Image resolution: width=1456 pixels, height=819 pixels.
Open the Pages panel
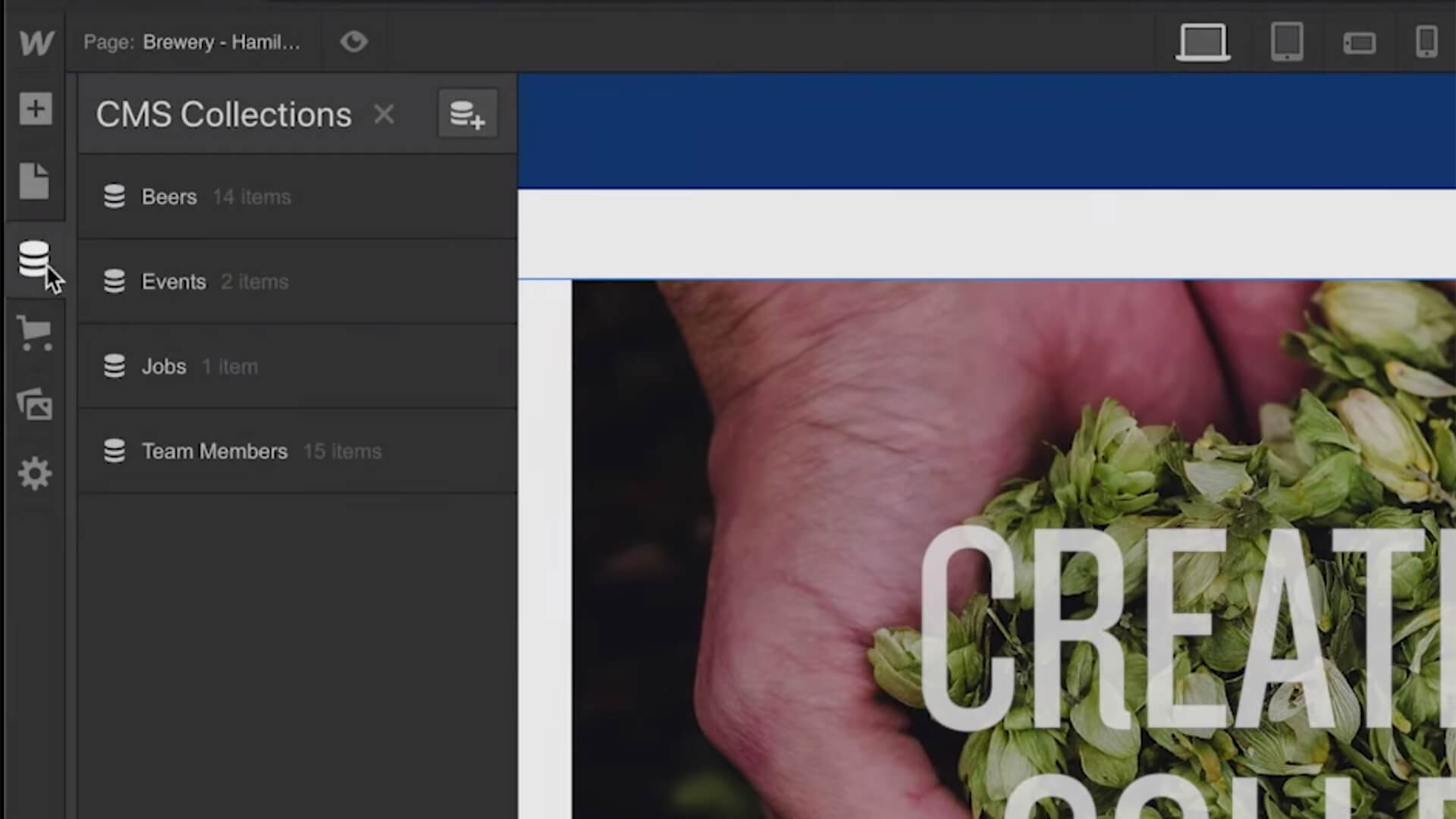pyautogui.click(x=34, y=180)
